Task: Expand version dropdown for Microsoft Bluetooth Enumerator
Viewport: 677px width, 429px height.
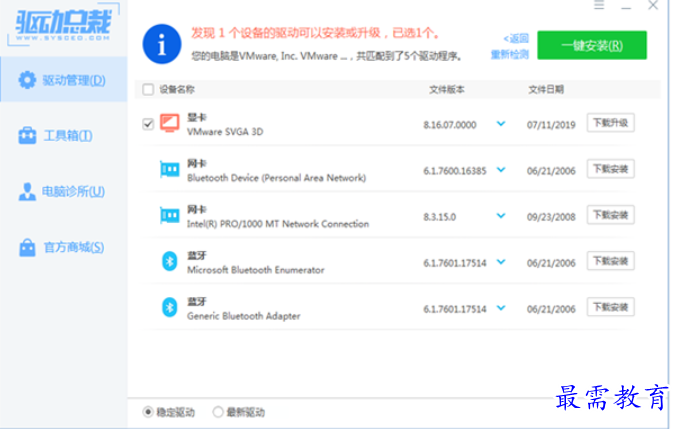Action: 501,262
